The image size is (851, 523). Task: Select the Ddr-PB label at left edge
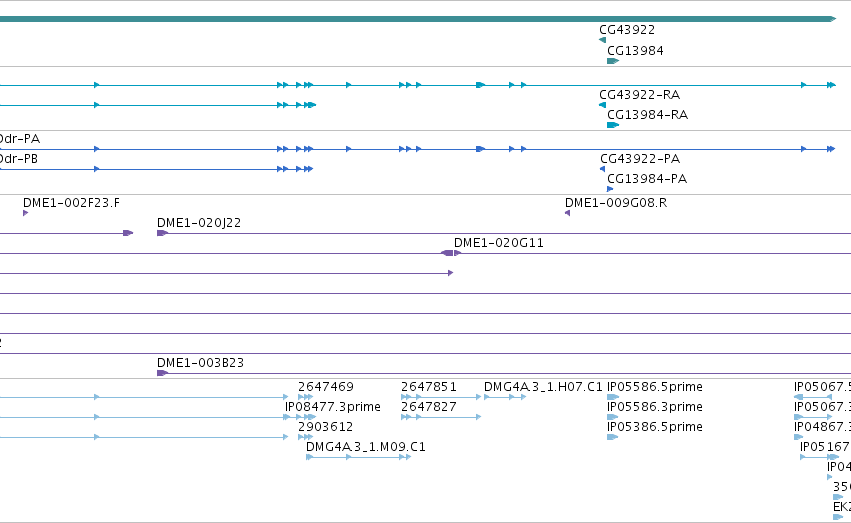tap(18, 159)
